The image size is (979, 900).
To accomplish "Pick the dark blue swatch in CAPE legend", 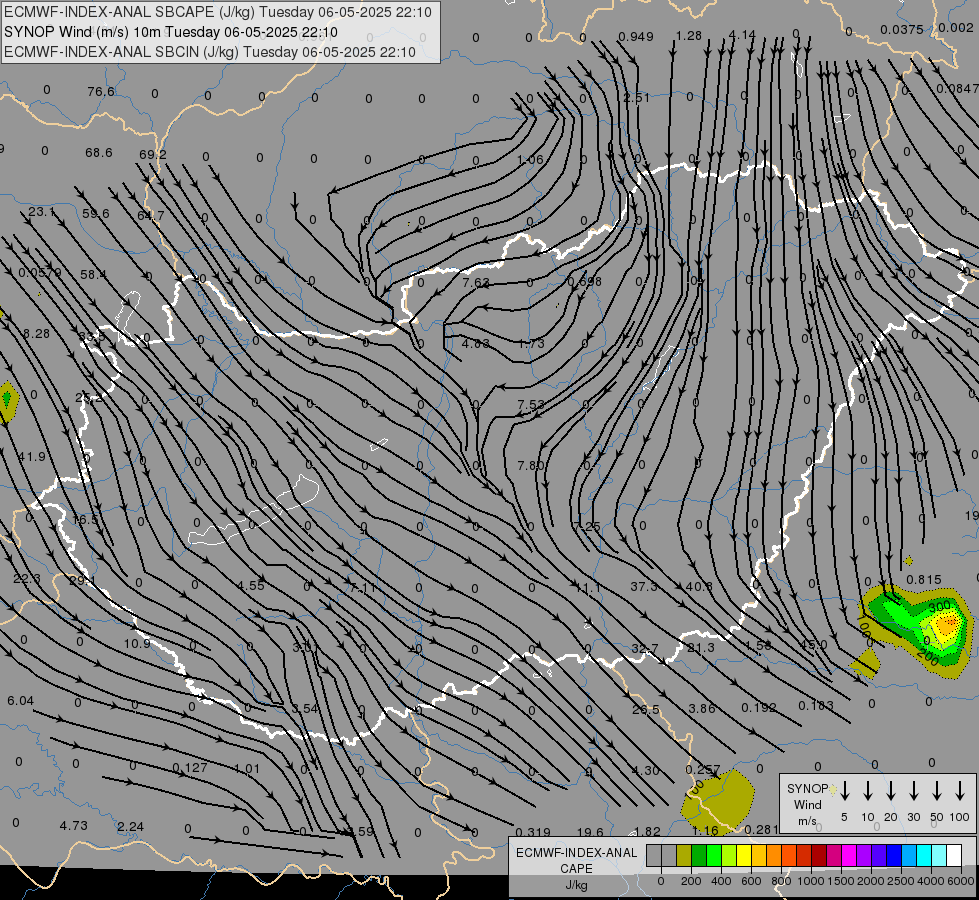I will click(x=894, y=856).
